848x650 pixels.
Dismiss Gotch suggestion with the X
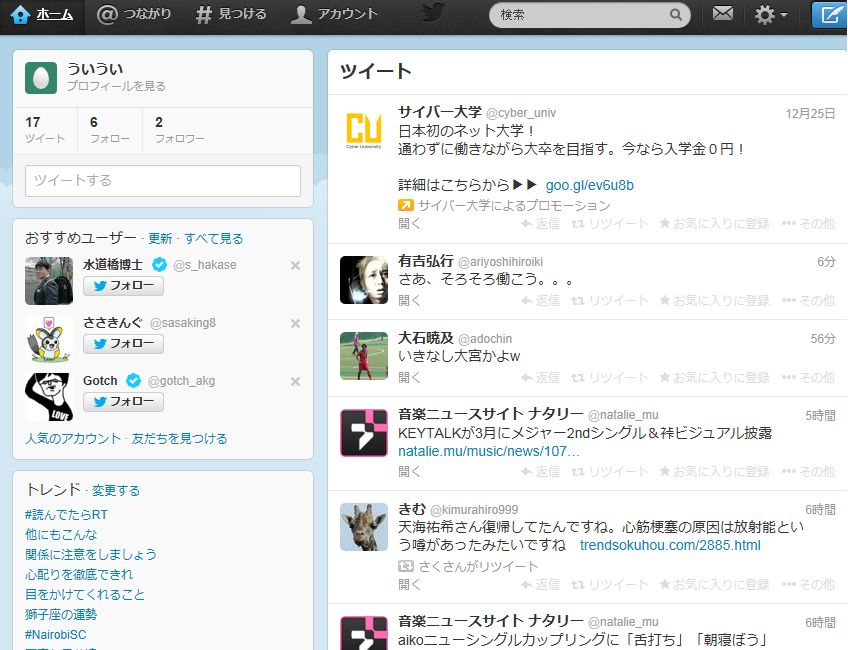pyautogui.click(x=295, y=381)
